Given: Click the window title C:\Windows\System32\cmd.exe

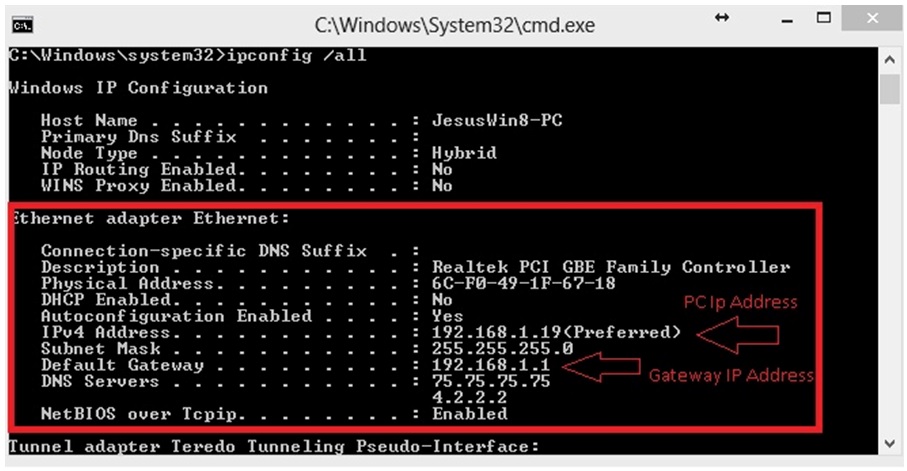Looking at the screenshot, I should (x=455, y=25).
